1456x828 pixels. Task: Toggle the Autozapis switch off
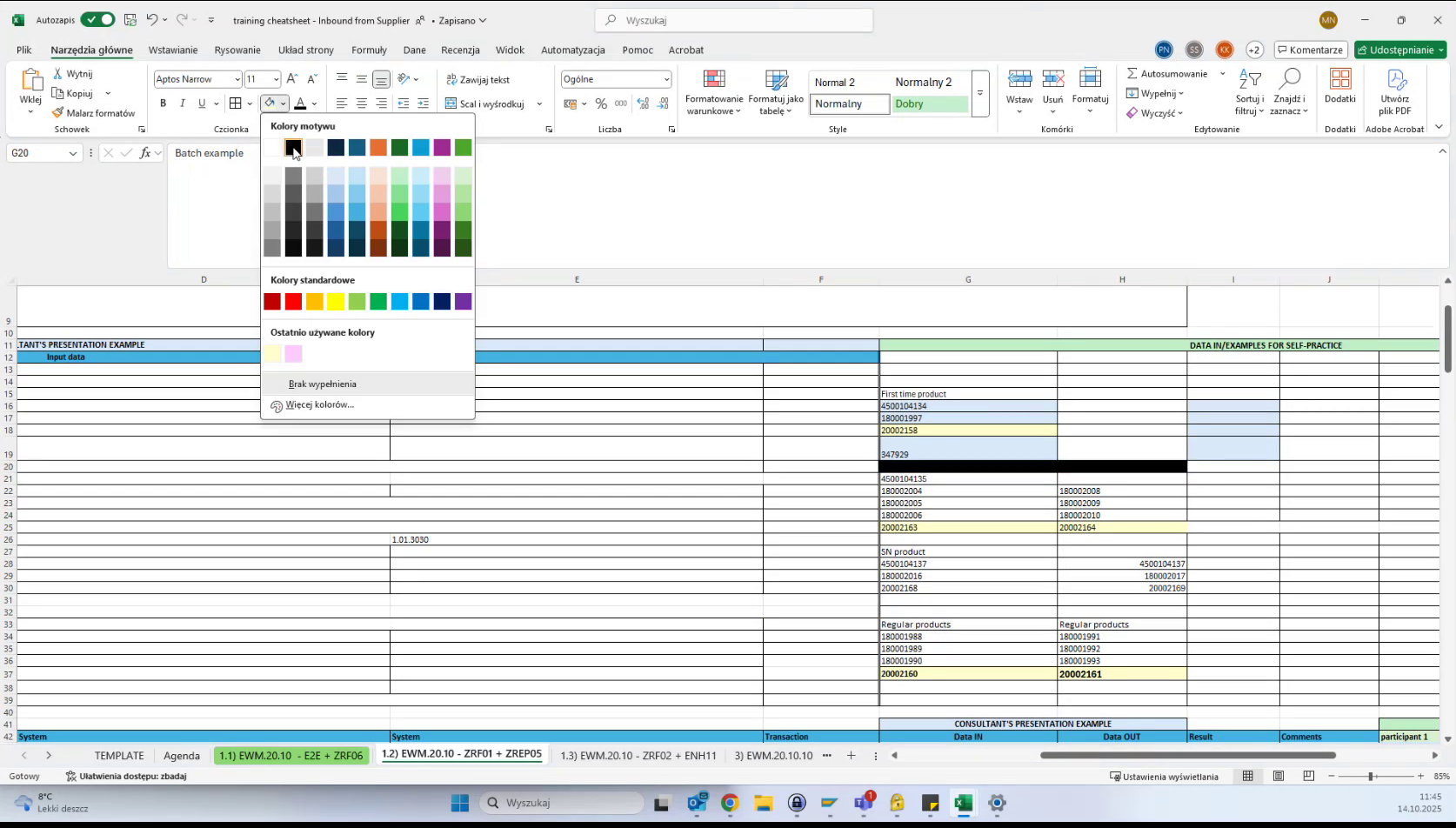[x=97, y=19]
